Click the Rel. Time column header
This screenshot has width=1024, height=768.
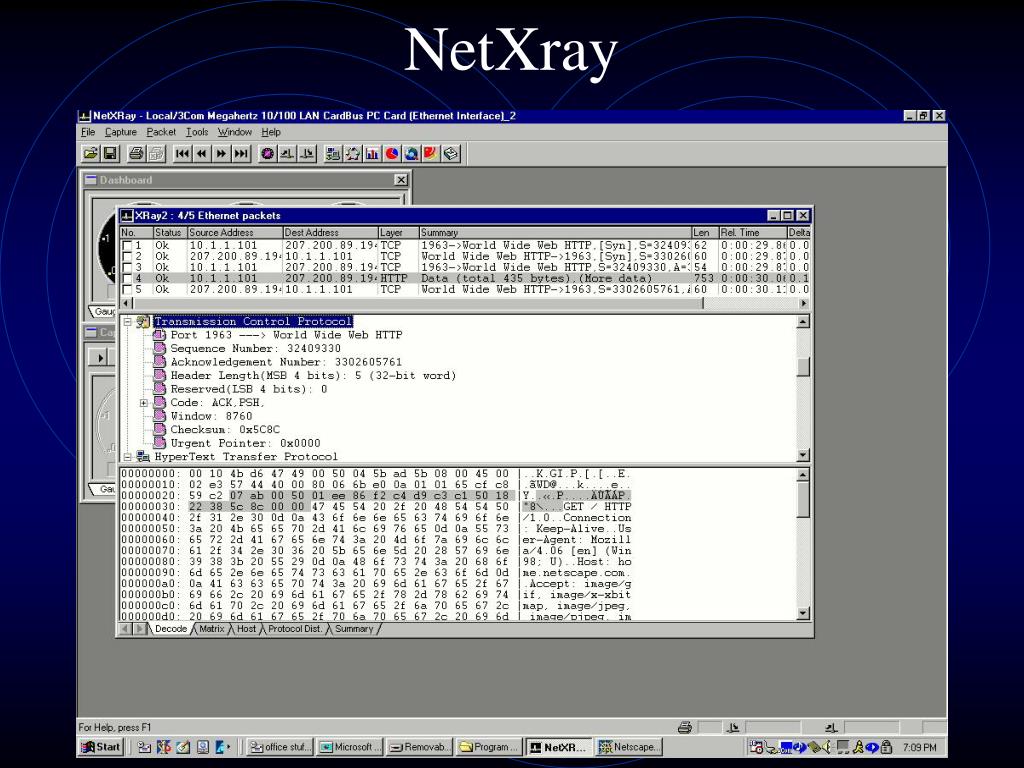[x=753, y=232]
